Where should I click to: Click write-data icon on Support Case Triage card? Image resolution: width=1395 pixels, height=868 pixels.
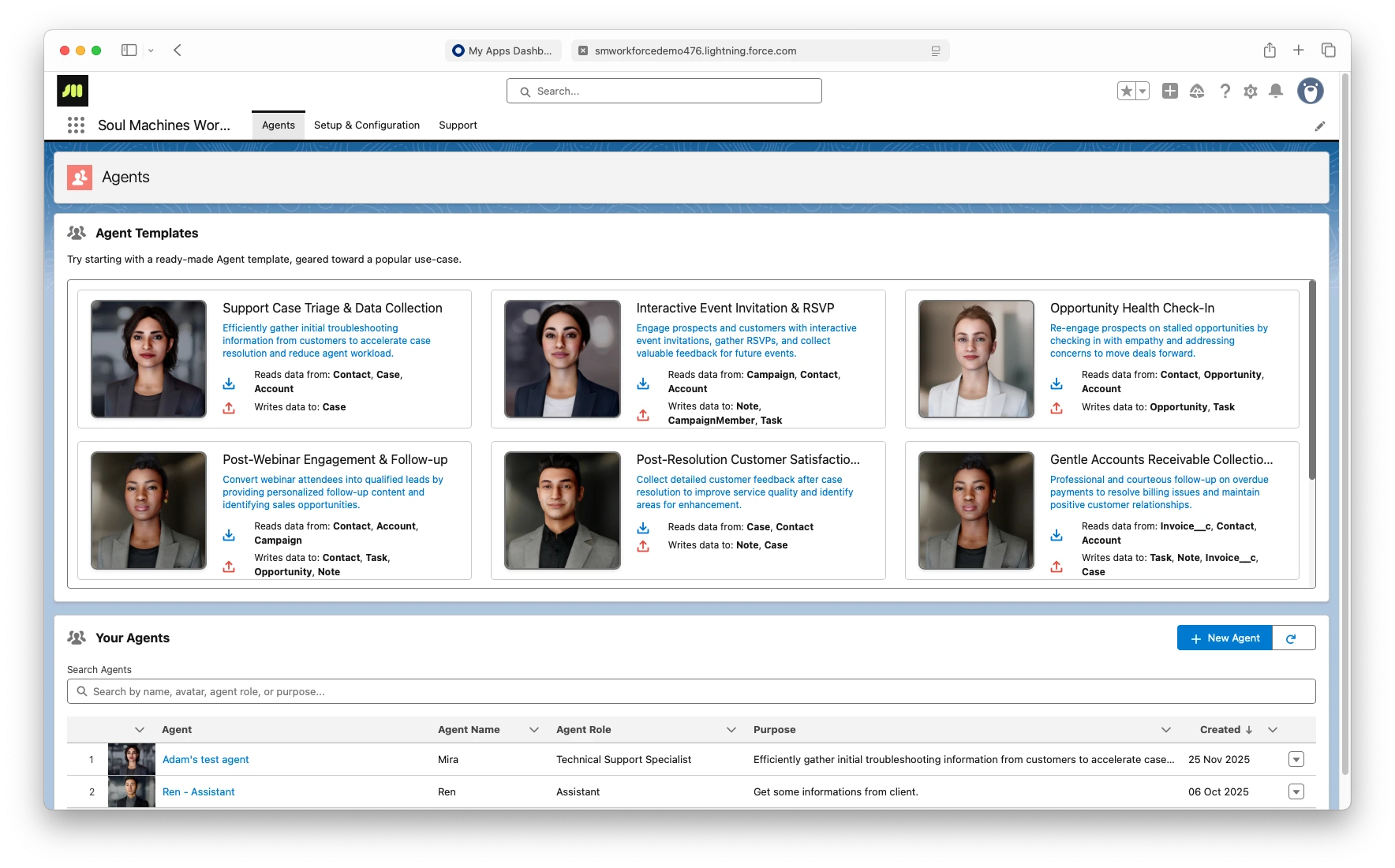tap(229, 408)
